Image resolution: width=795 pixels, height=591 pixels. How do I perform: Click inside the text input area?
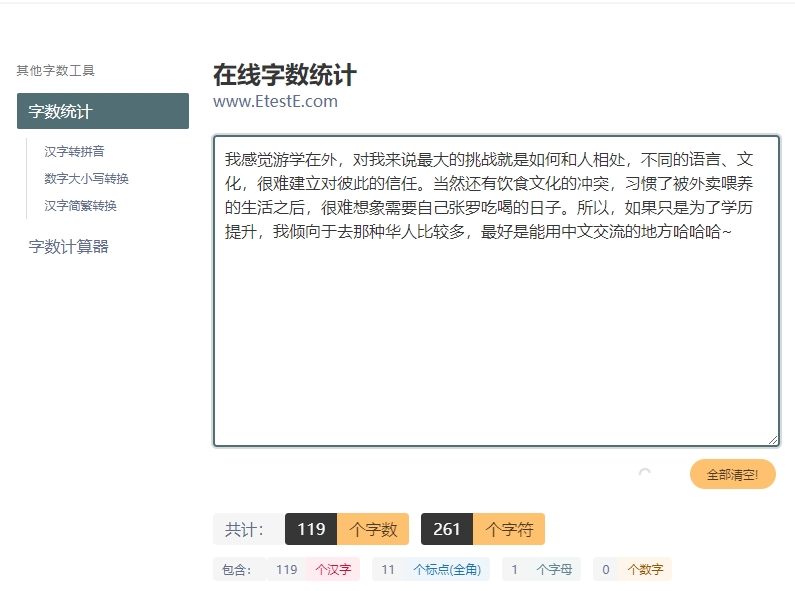(x=496, y=291)
